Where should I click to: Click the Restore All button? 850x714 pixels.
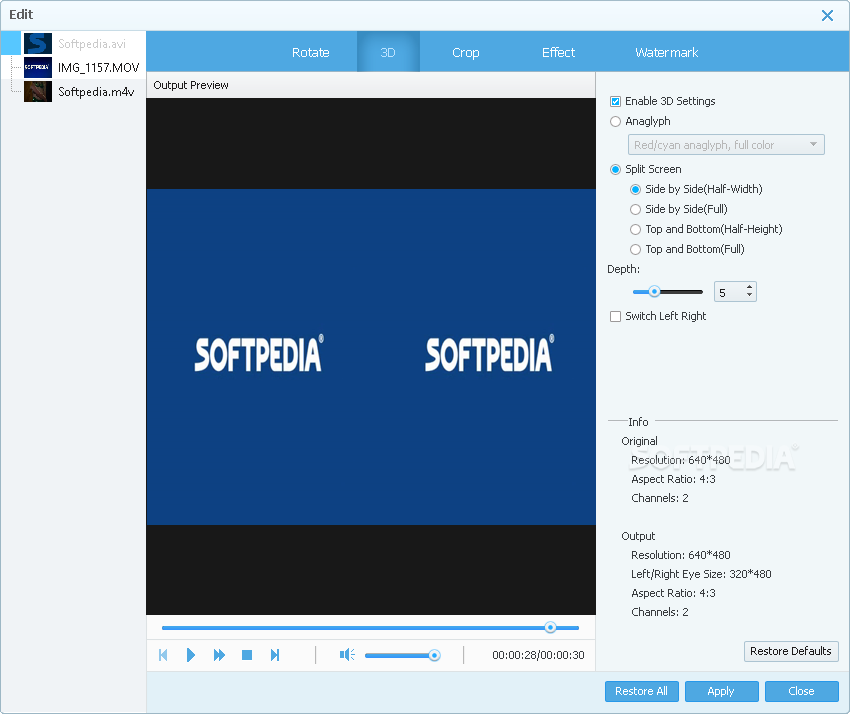point(641,691)
